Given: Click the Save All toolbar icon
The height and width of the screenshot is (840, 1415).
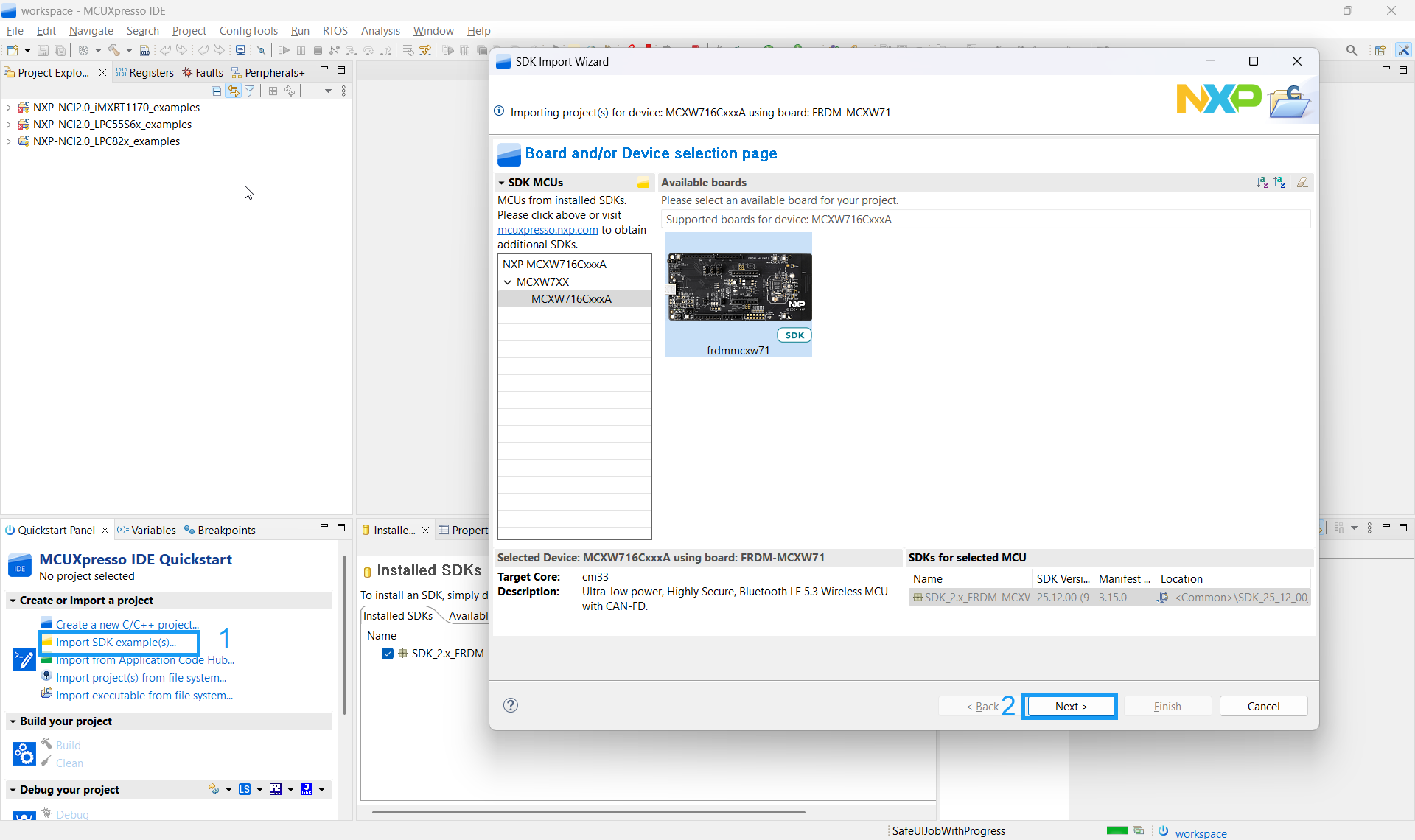Looking at the screenshot, I should (x=60, y=50).
